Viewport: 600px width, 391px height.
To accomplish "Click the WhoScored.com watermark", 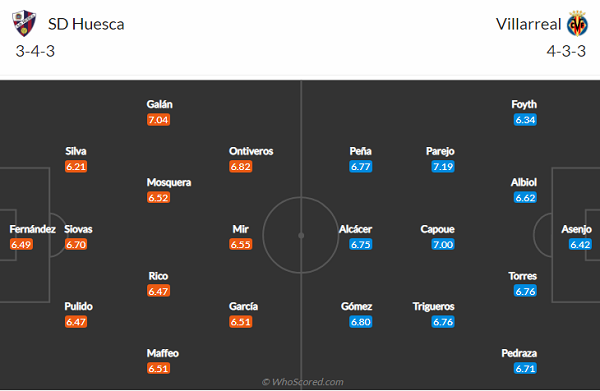I will tap(302, 382).
